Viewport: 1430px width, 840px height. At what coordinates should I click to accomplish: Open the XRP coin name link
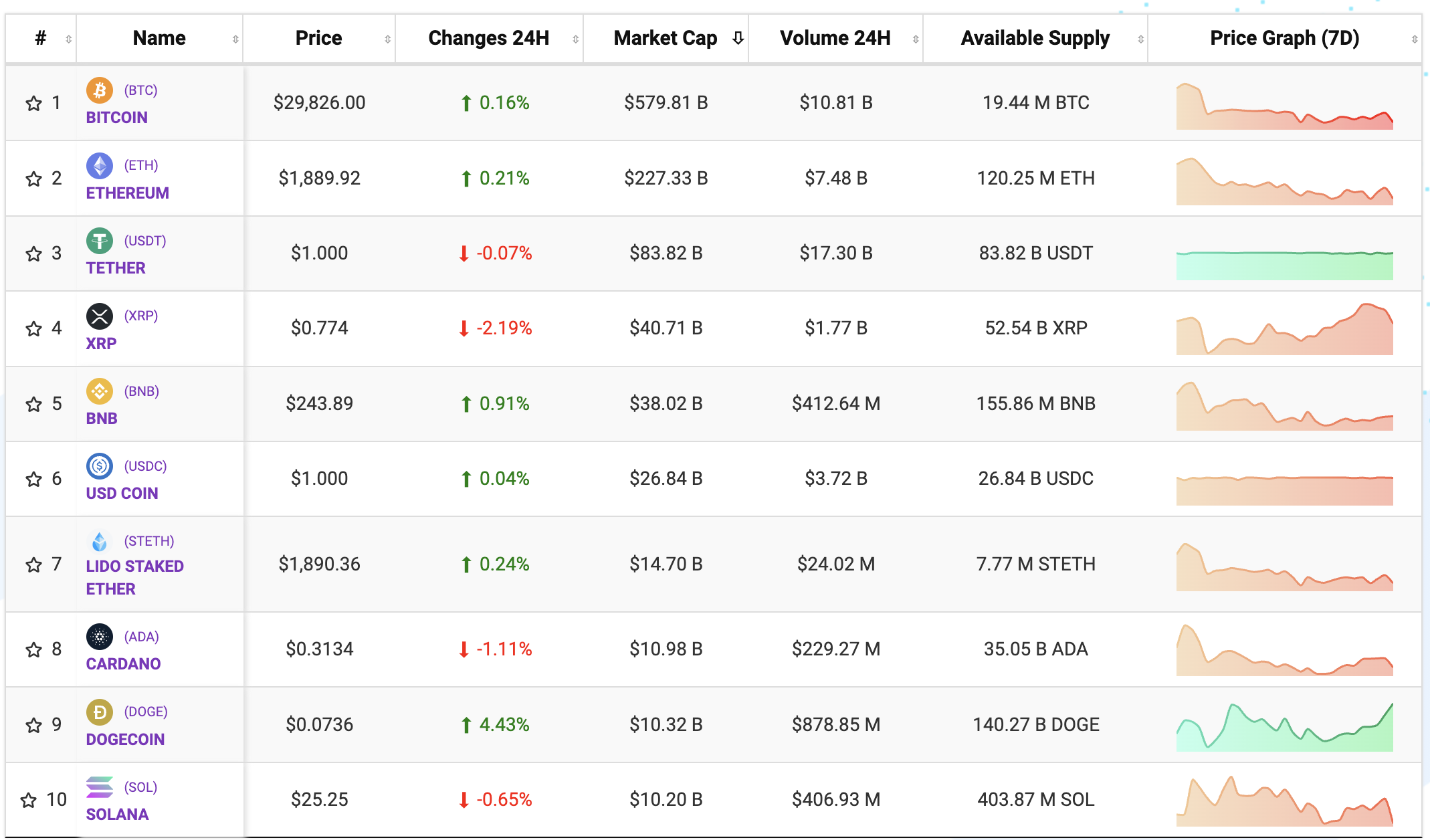pyautogui.click(x=101, y=344)
